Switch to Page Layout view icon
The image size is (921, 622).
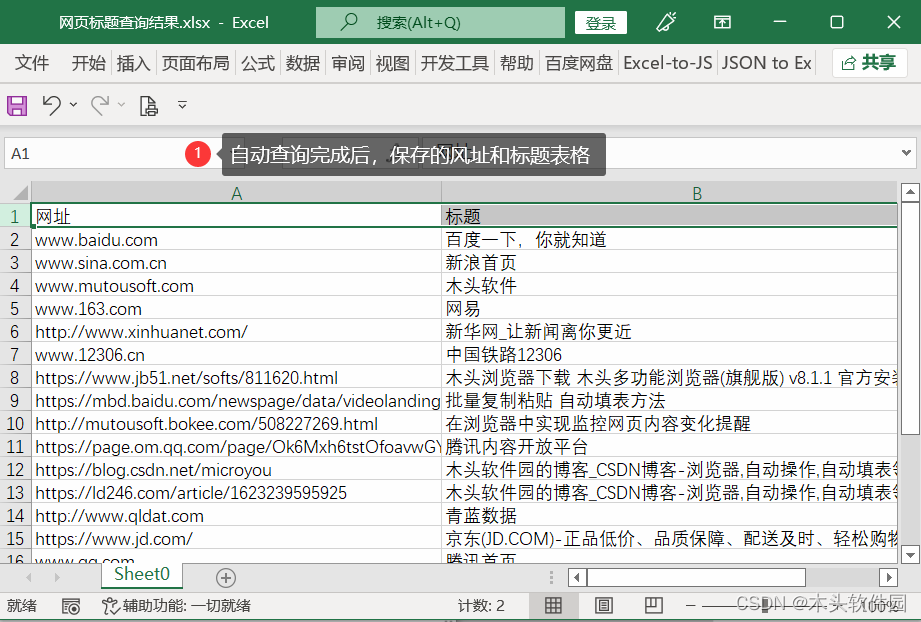coord(604,606)
